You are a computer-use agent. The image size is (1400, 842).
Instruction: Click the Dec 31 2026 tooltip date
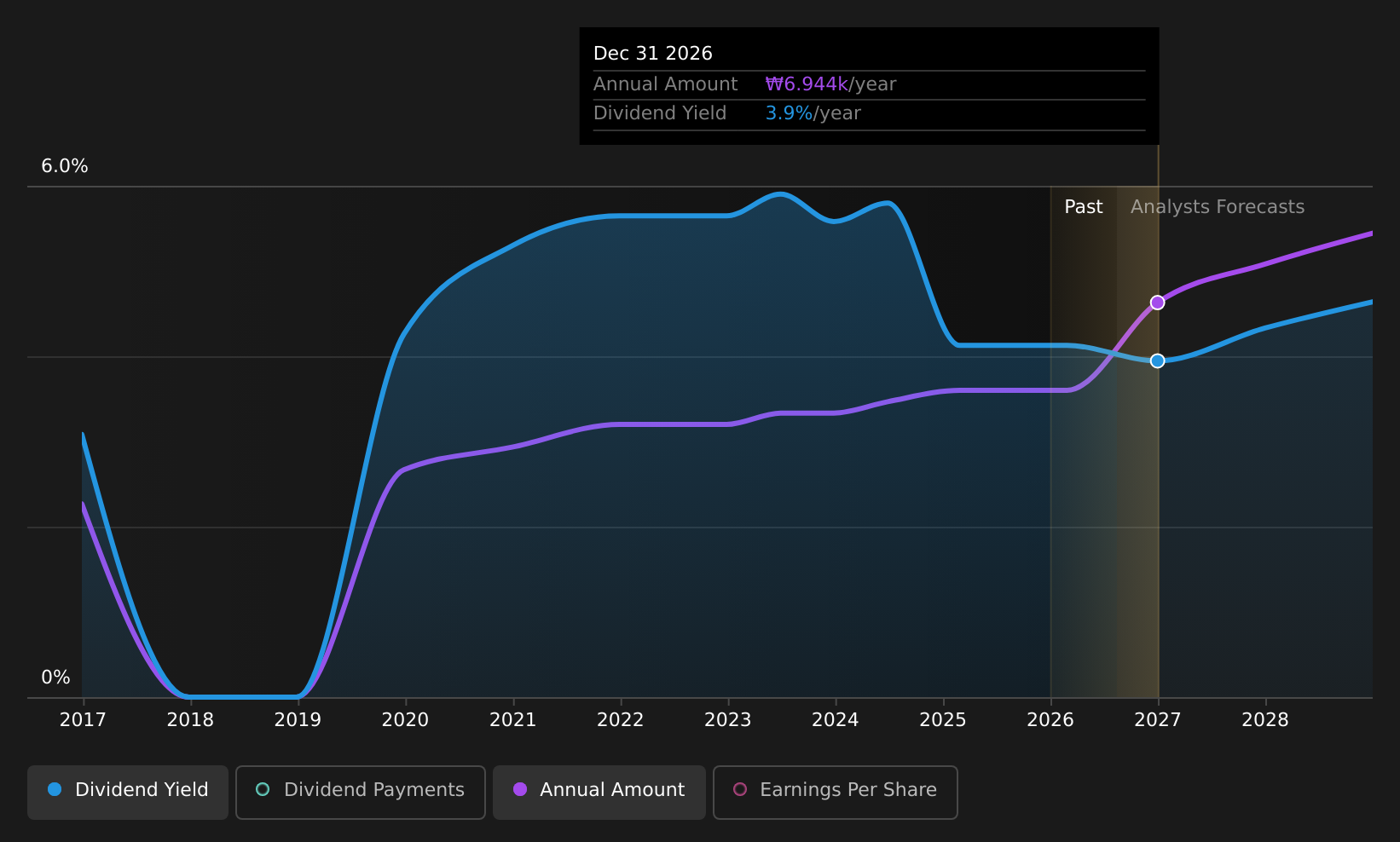[652, 54]
